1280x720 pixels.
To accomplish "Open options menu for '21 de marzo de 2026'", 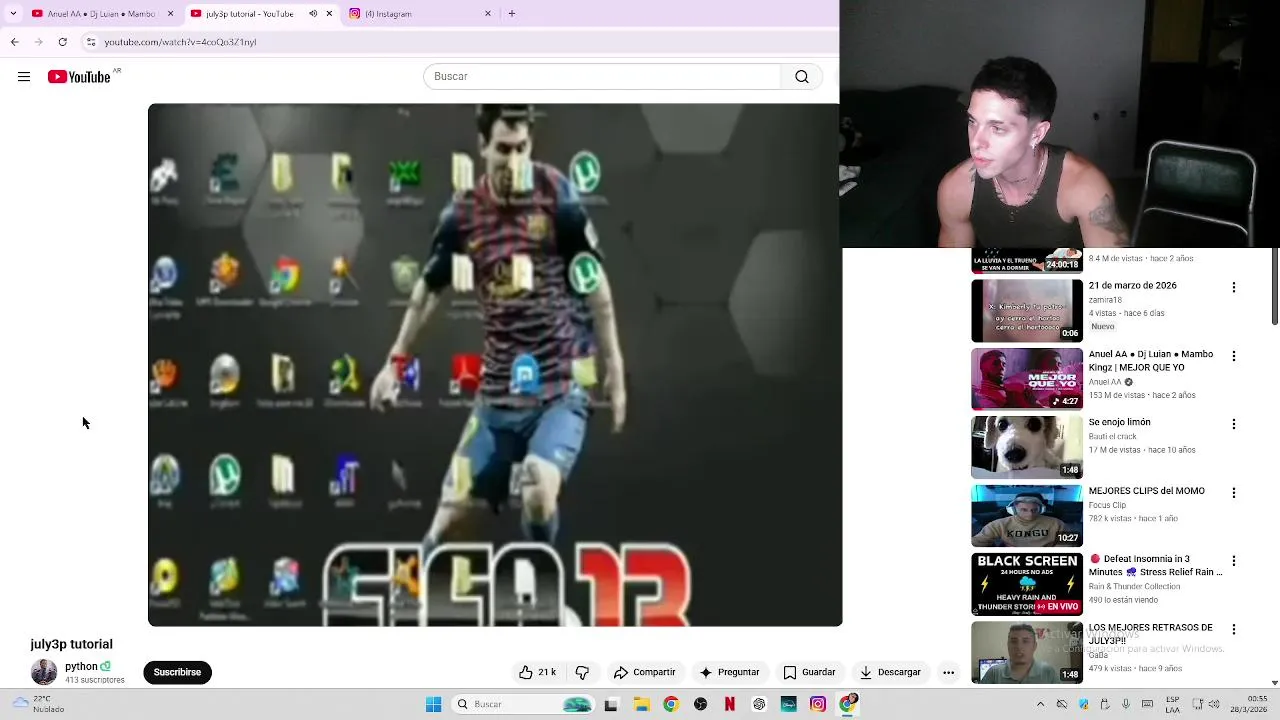I will [1233, 287].
